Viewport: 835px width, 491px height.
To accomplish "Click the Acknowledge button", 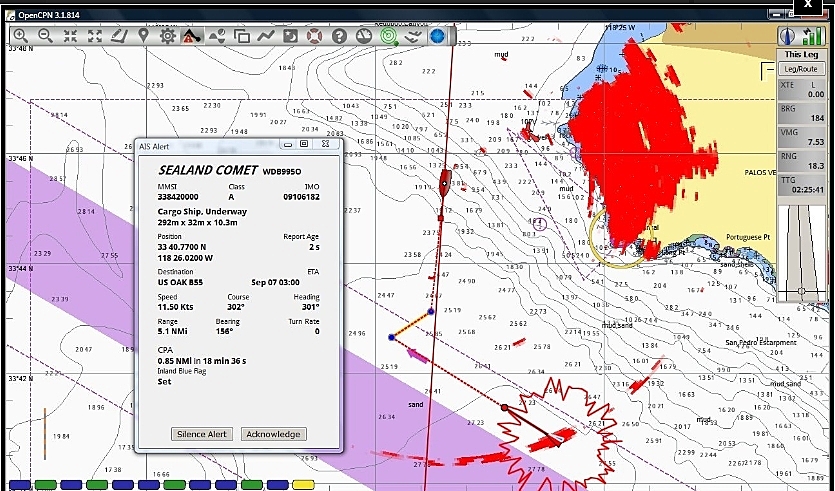I will click(x=273, y=434).
